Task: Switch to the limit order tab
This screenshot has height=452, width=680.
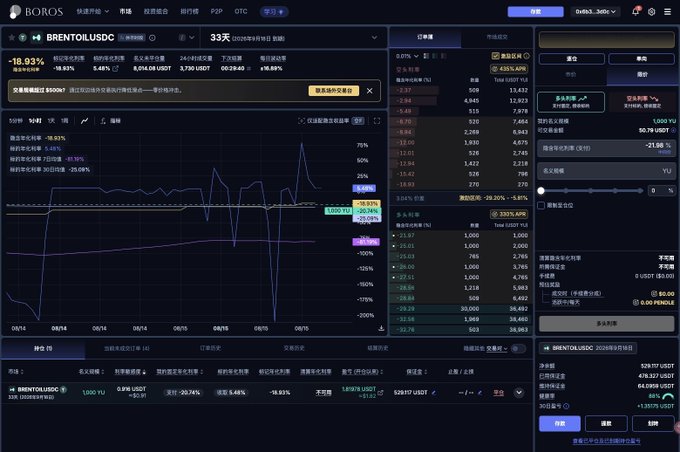Action: (x=642, y=75)
